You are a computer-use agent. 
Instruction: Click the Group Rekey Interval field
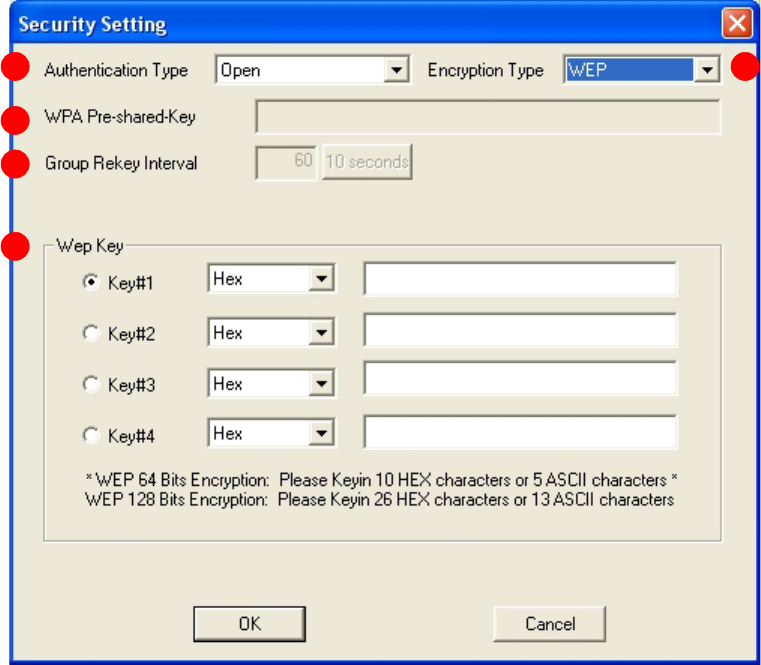click(x=286, y=162)
